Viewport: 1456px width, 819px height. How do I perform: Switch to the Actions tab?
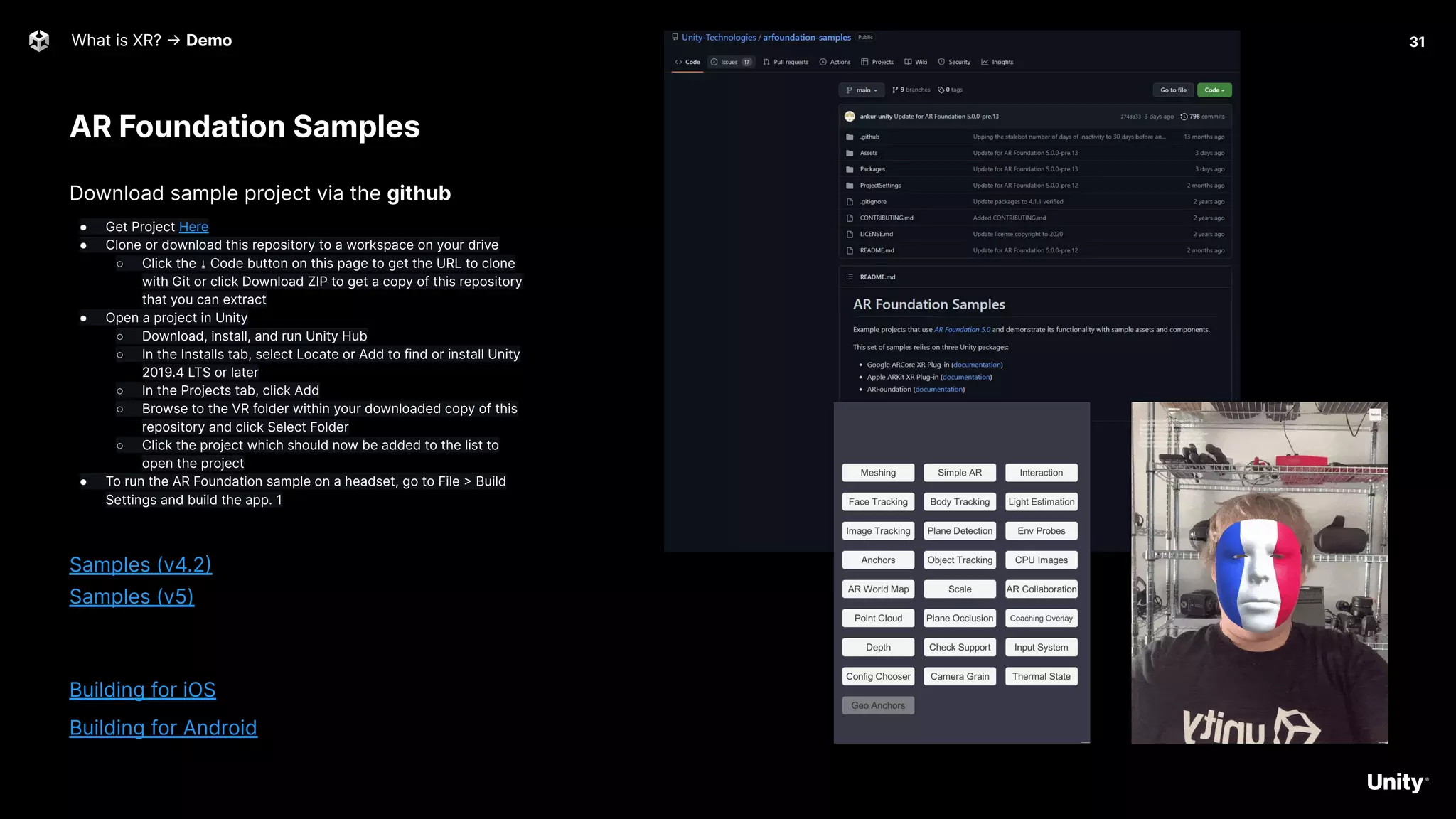pos(835,62)
